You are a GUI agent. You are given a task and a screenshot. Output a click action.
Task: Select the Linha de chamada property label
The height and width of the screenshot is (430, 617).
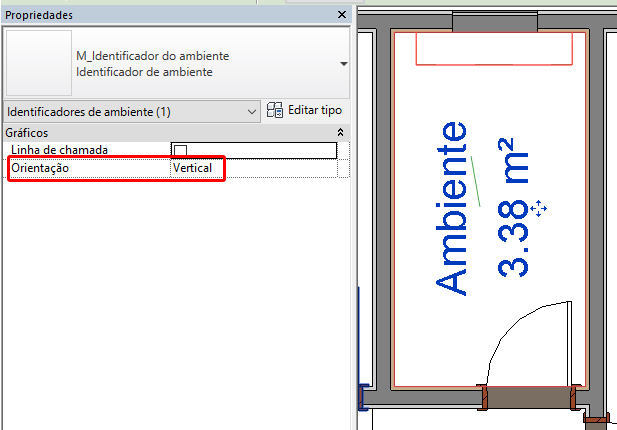tap(59, 150)
